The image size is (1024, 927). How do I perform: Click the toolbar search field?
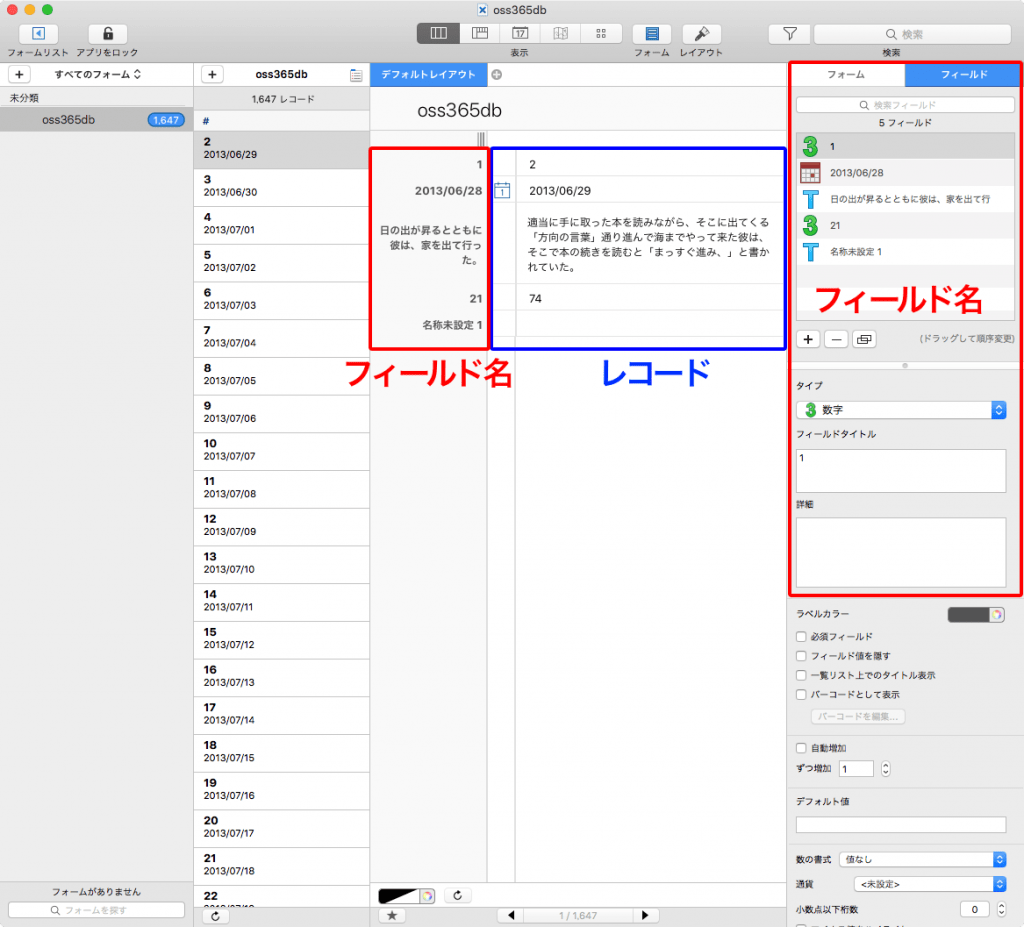tap(912, 34)
